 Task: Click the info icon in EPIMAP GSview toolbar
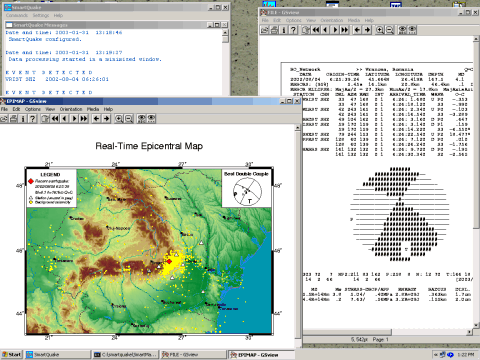click(x=23, y=119)
